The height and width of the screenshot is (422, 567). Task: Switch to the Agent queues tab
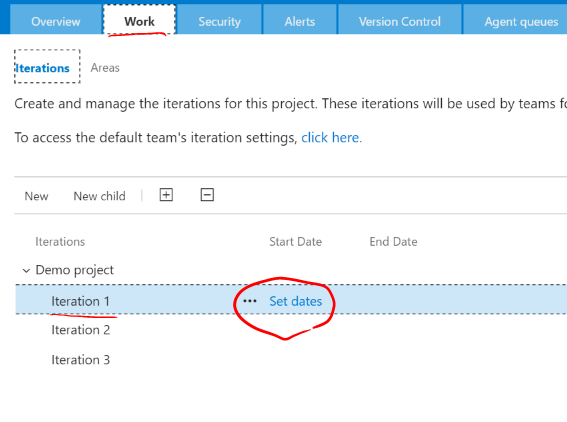click(x=521, y=21)
